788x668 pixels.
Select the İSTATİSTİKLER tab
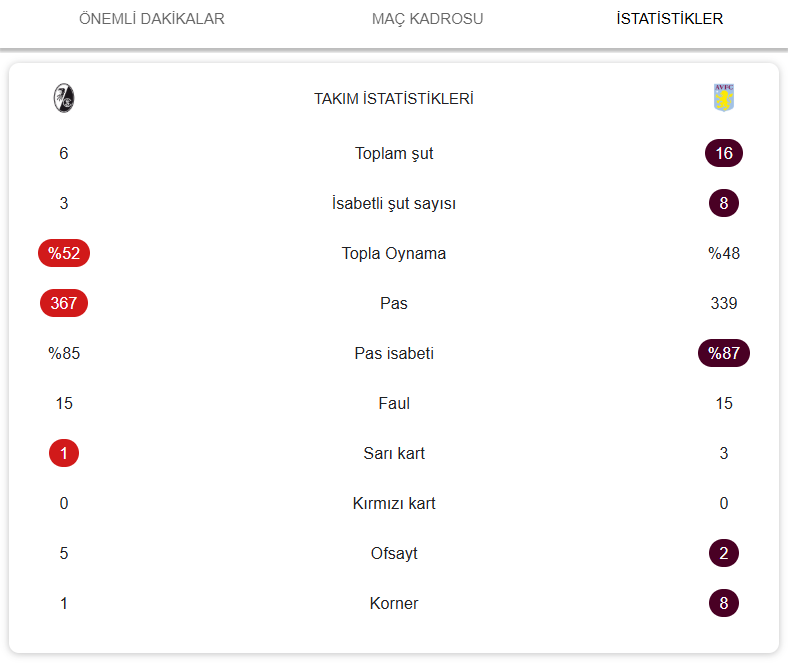click(669, 19)
